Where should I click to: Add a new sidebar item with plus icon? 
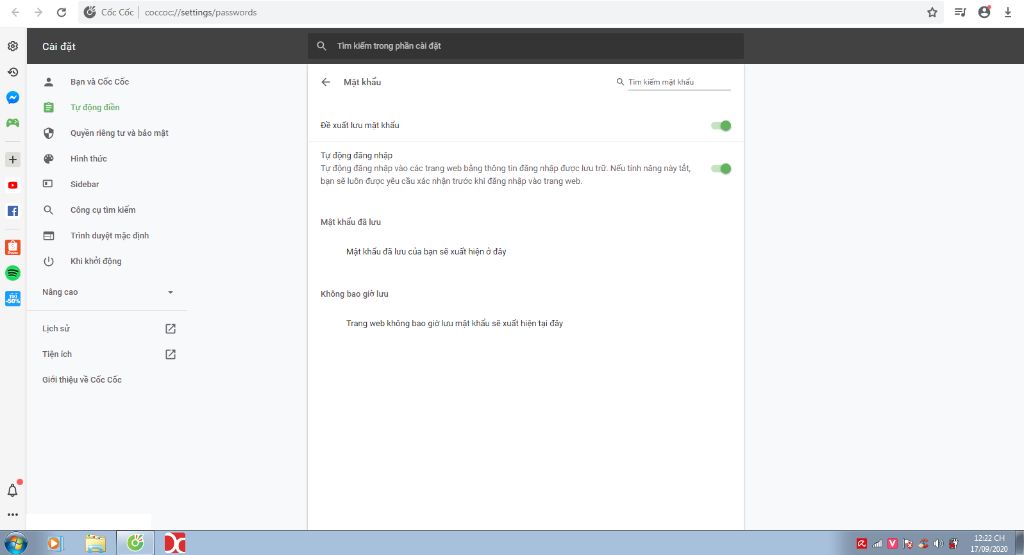pyautogui.click(x=12, y=159)
